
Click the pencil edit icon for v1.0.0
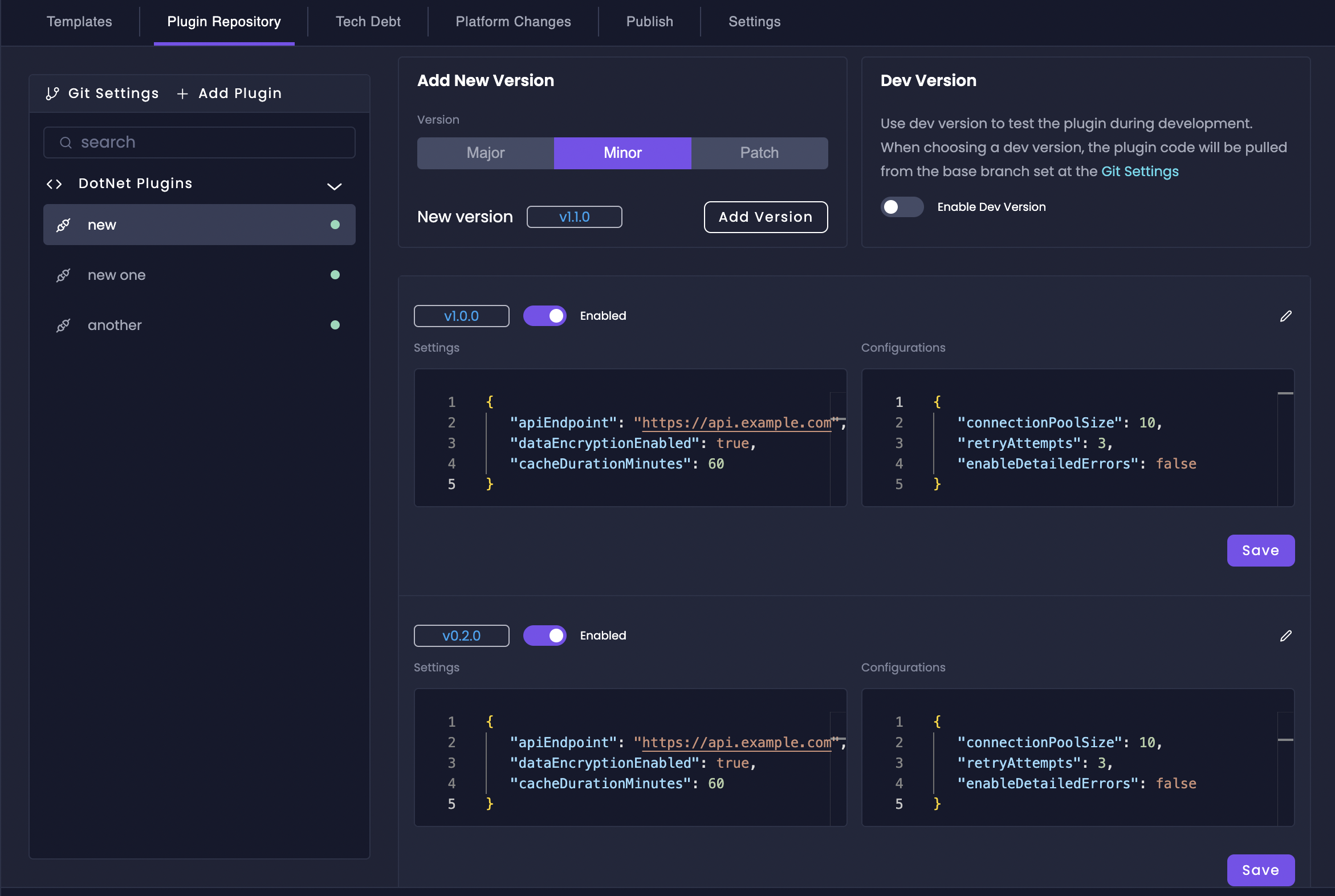[x=1285, y=316]
